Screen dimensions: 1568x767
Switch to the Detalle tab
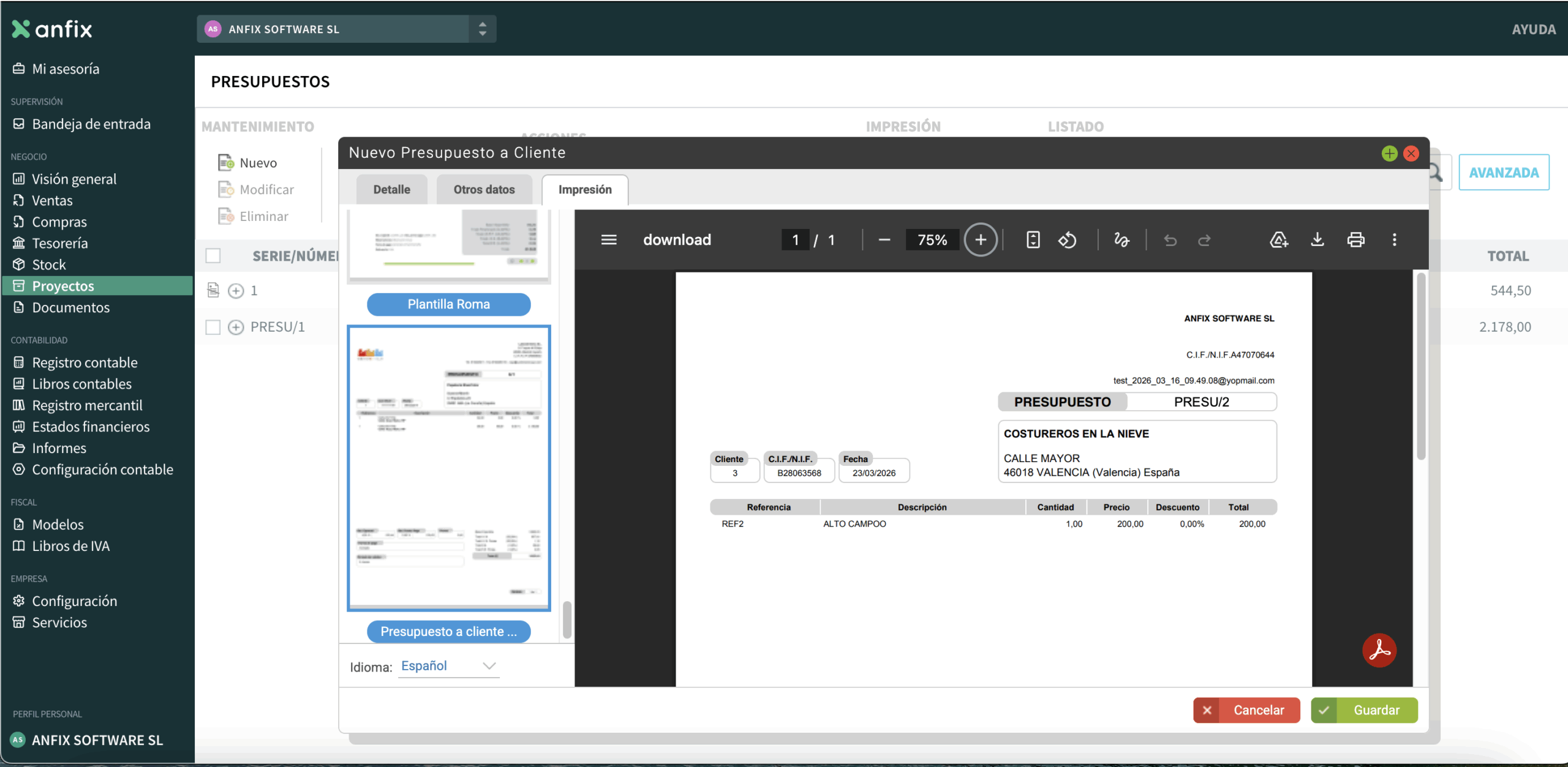[391, 190]
